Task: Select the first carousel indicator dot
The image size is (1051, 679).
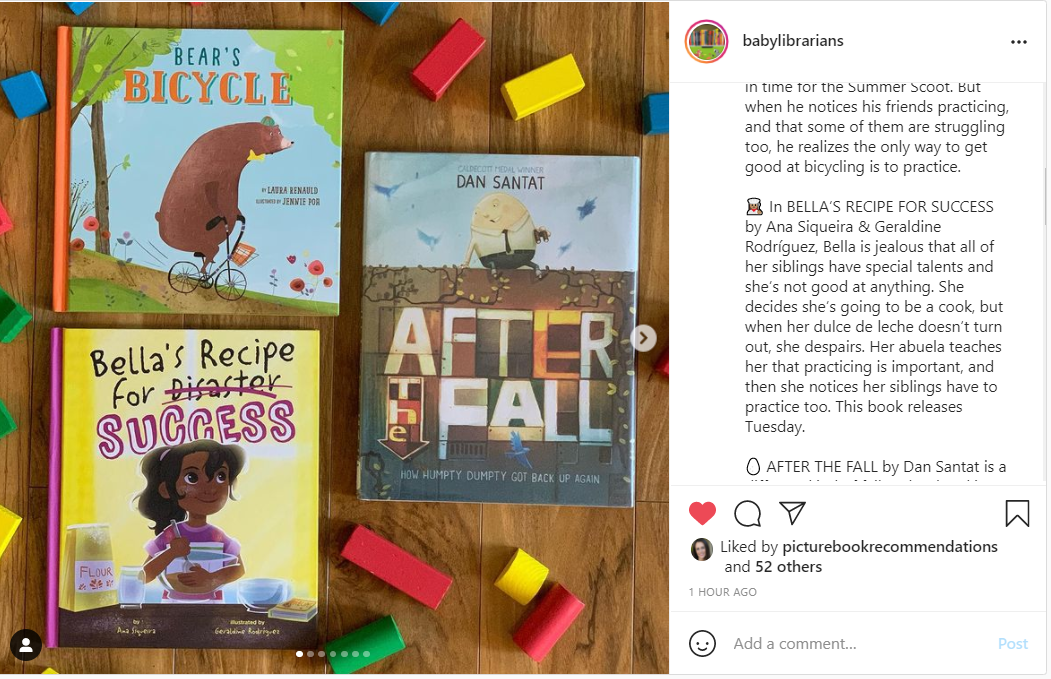Action: coord(299,654)
